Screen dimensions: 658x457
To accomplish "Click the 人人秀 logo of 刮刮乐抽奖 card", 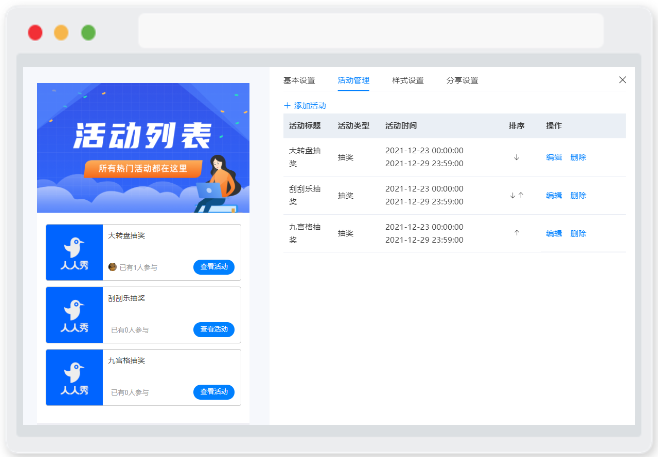I will pyautogui.click(x=74, y=315).
